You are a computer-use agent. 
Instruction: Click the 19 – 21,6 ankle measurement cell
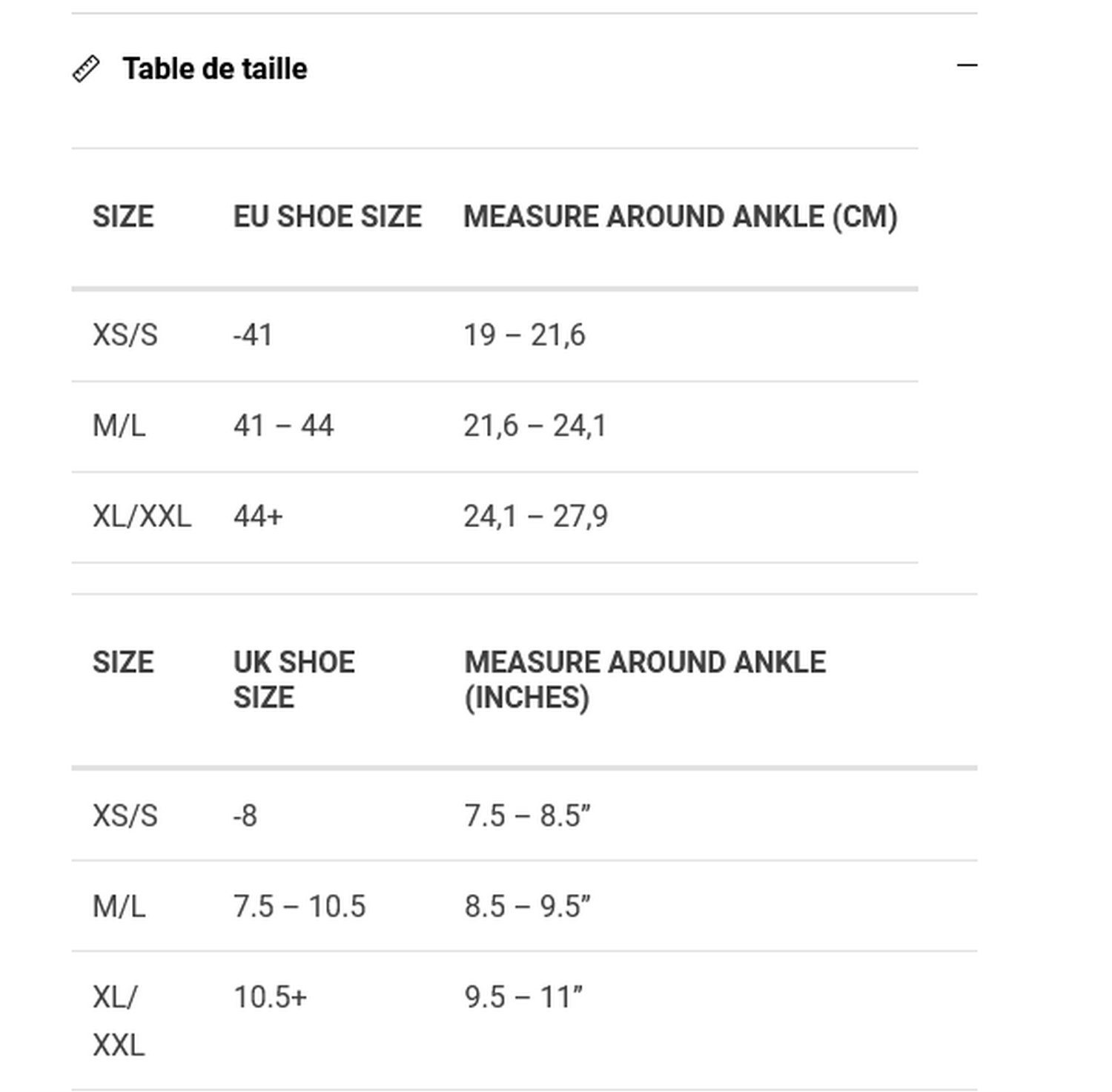(x=524, y=336)
